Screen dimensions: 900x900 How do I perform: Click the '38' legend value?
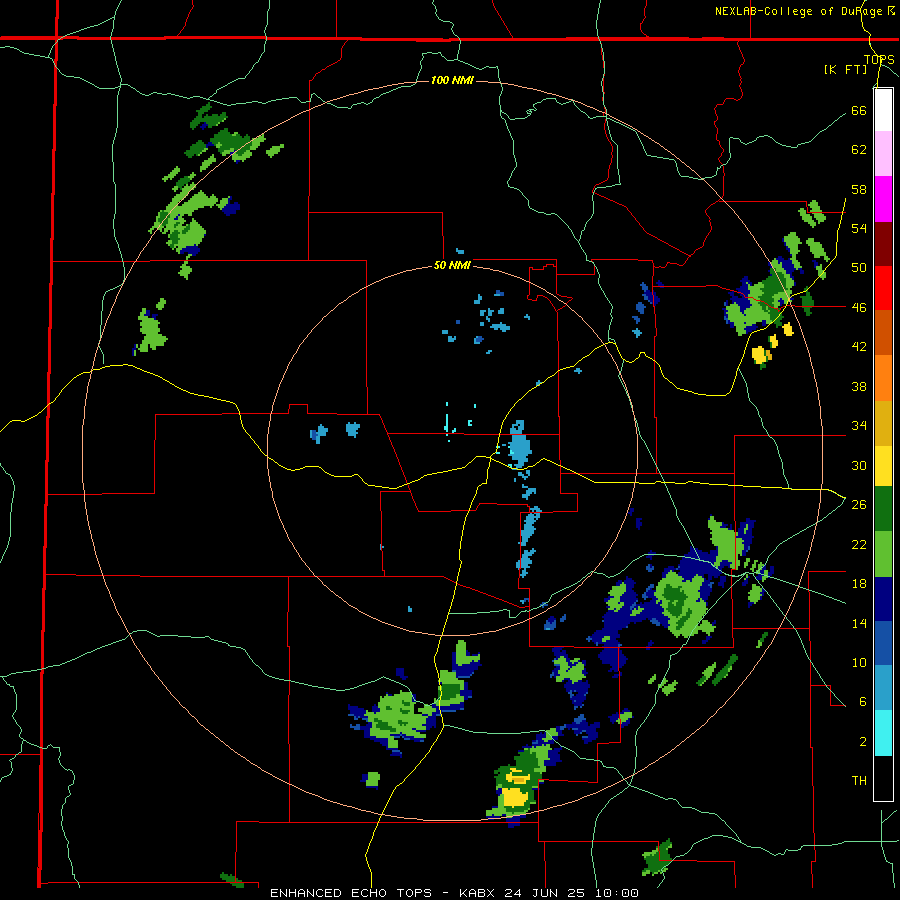click(x=859, y=386)
